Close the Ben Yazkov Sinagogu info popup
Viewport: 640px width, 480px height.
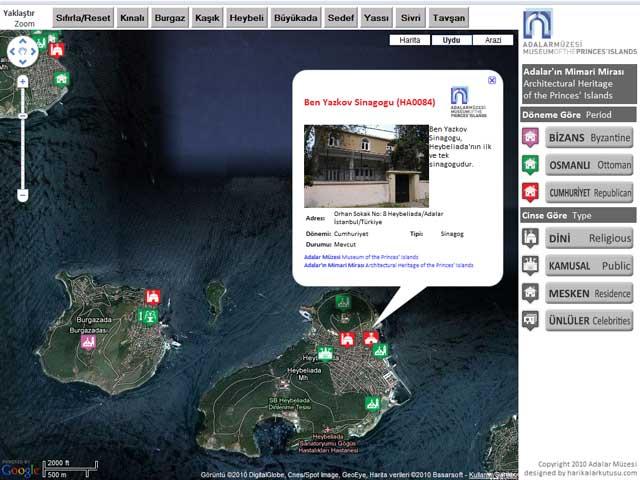(x=491, y=80)
